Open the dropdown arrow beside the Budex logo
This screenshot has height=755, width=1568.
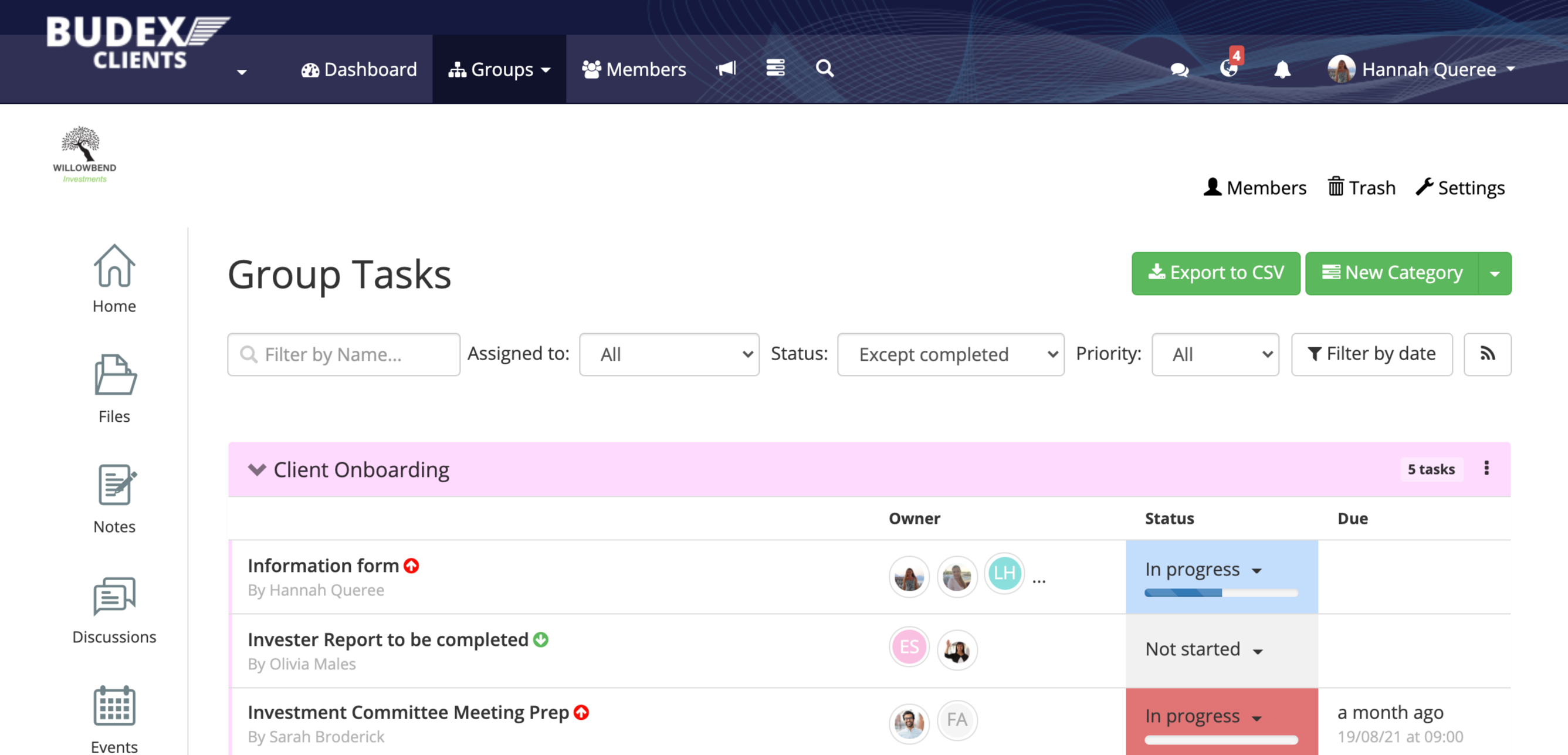[x=242, y=72]
